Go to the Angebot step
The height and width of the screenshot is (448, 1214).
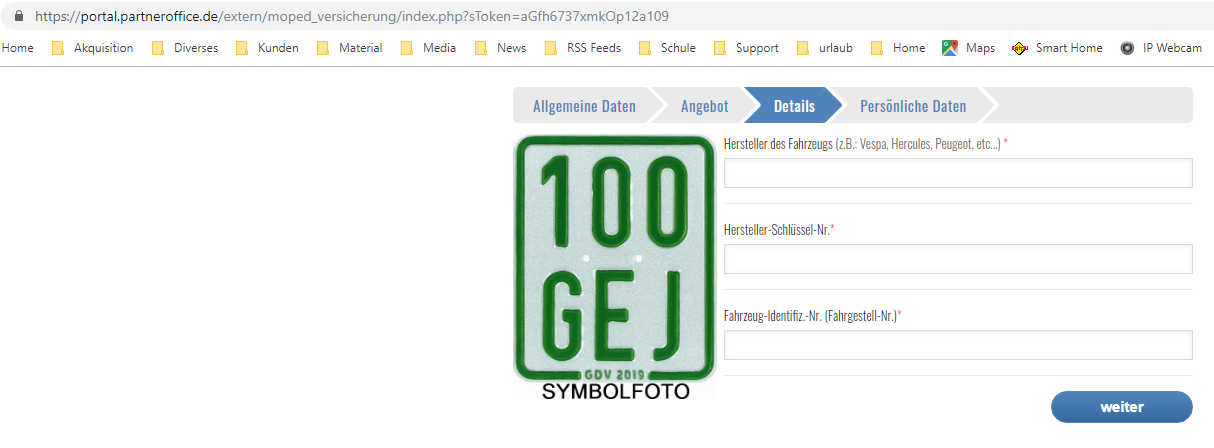coord(705,106)
